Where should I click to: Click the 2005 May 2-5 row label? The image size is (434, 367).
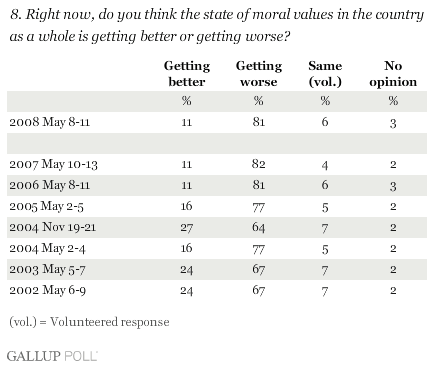tap(46, 206)
